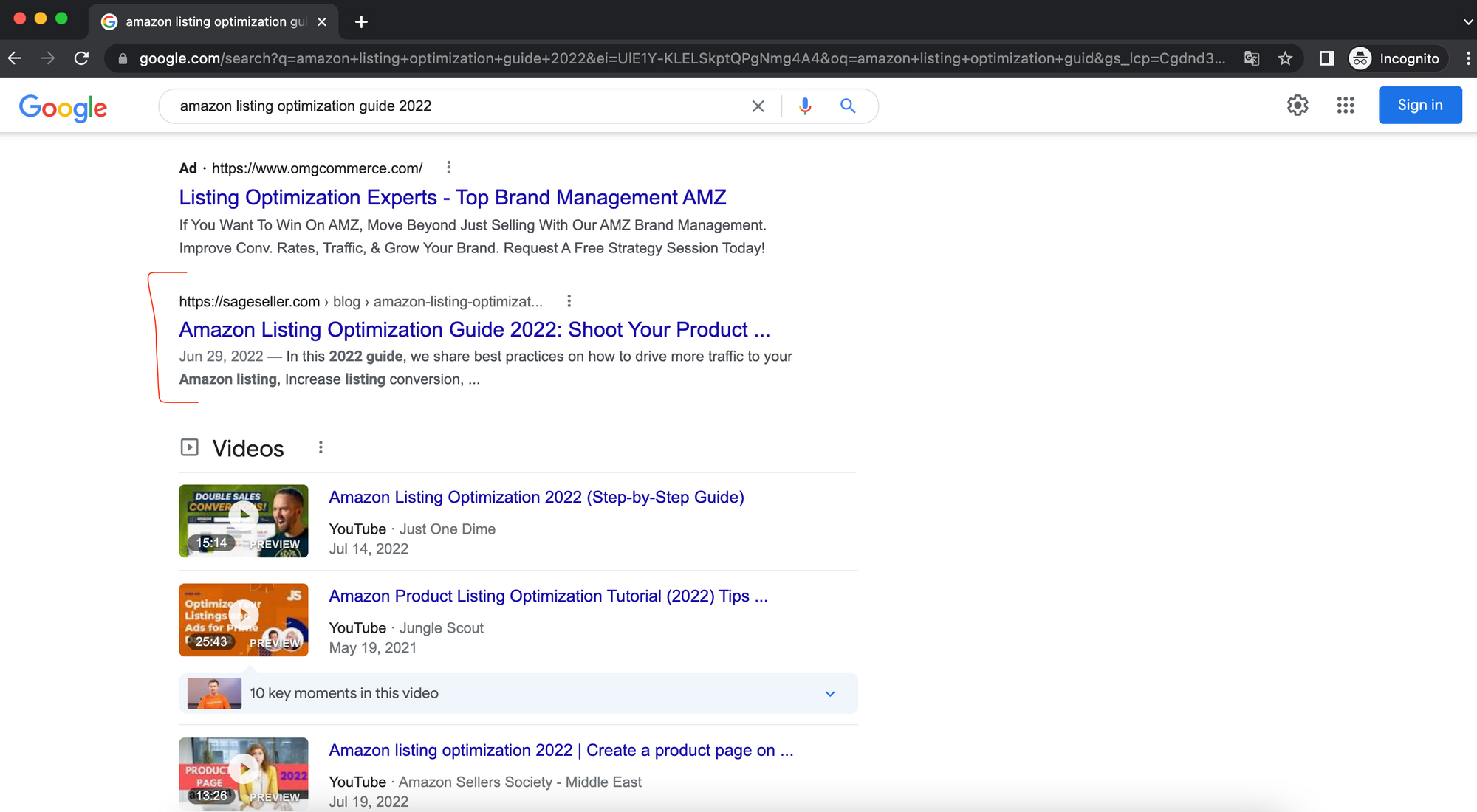The height and width of the screenshot is (812, 1477).
Task: Go back to previous page
Action: point(15,58)
